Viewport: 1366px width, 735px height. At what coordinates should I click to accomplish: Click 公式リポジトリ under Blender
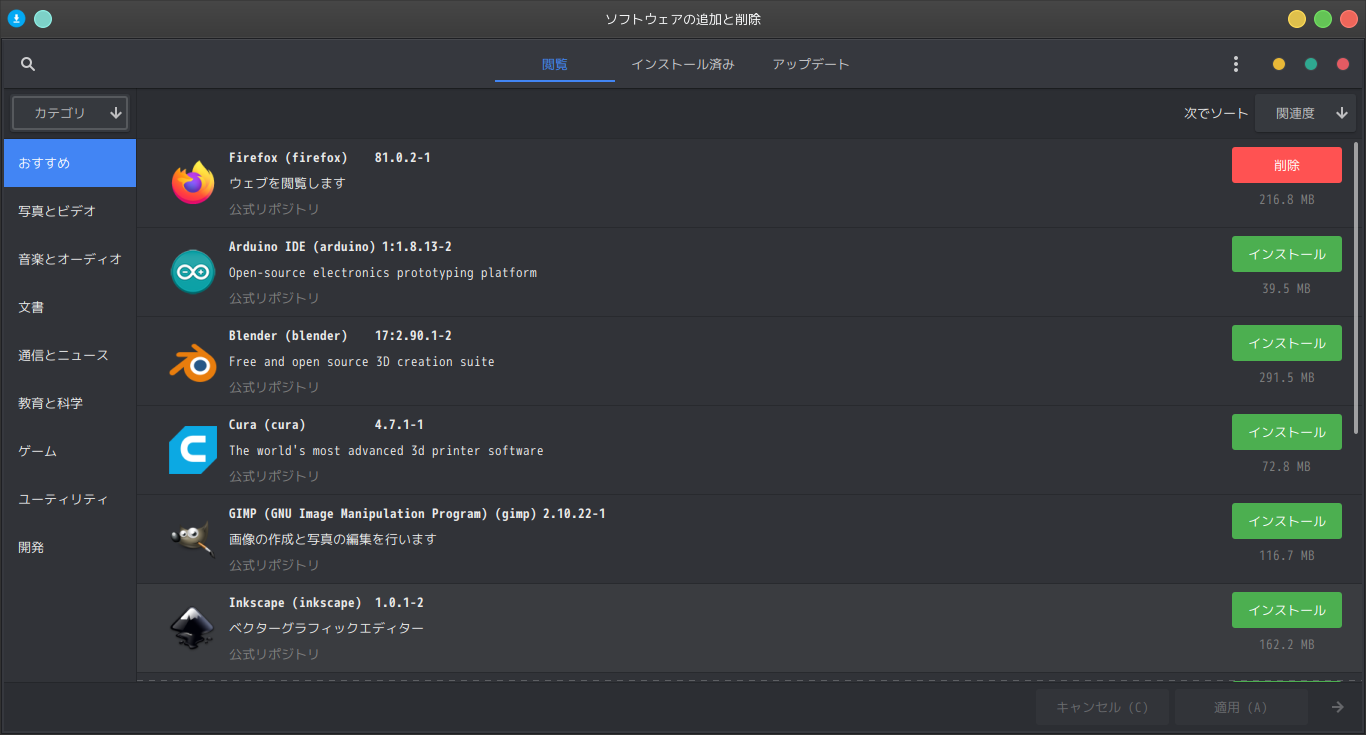274,387
